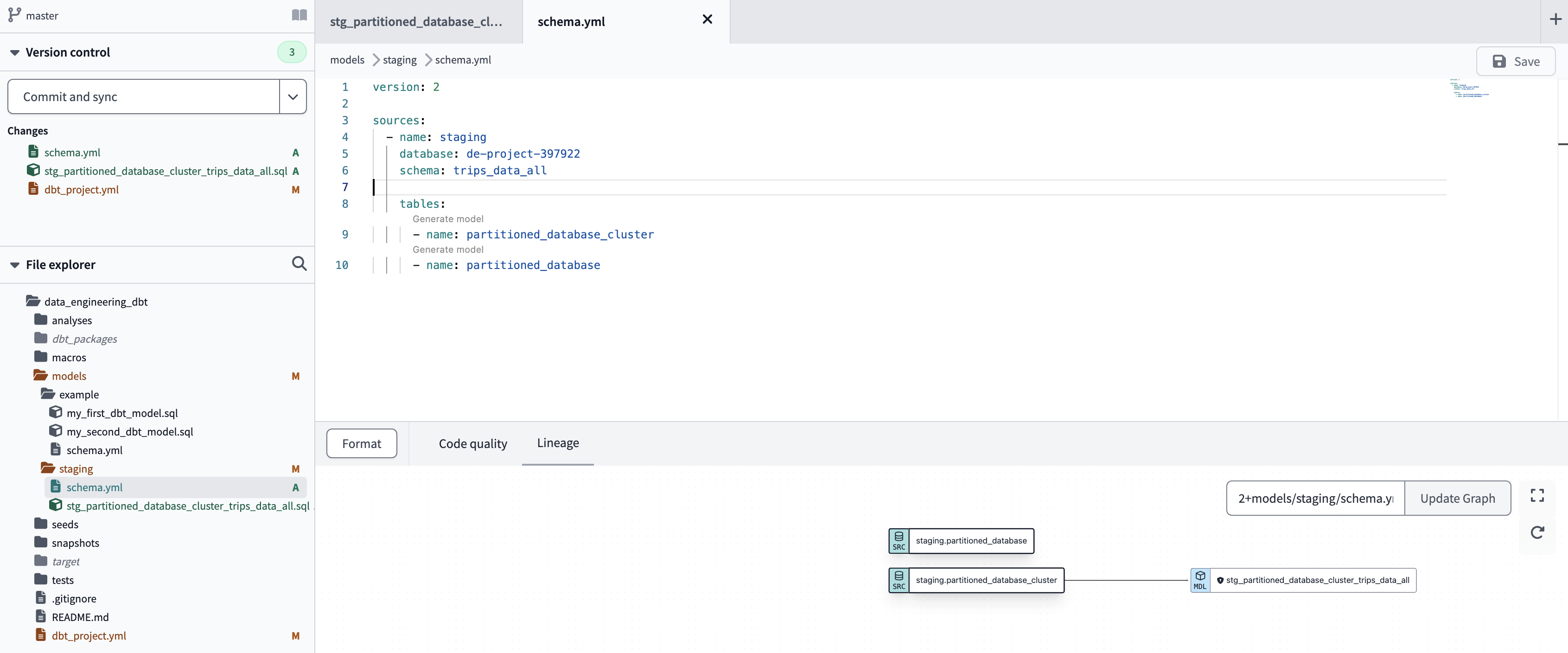Click the .gitignore file icon
Viewport: 1568px width, 653px height.
tap(41, 597)
